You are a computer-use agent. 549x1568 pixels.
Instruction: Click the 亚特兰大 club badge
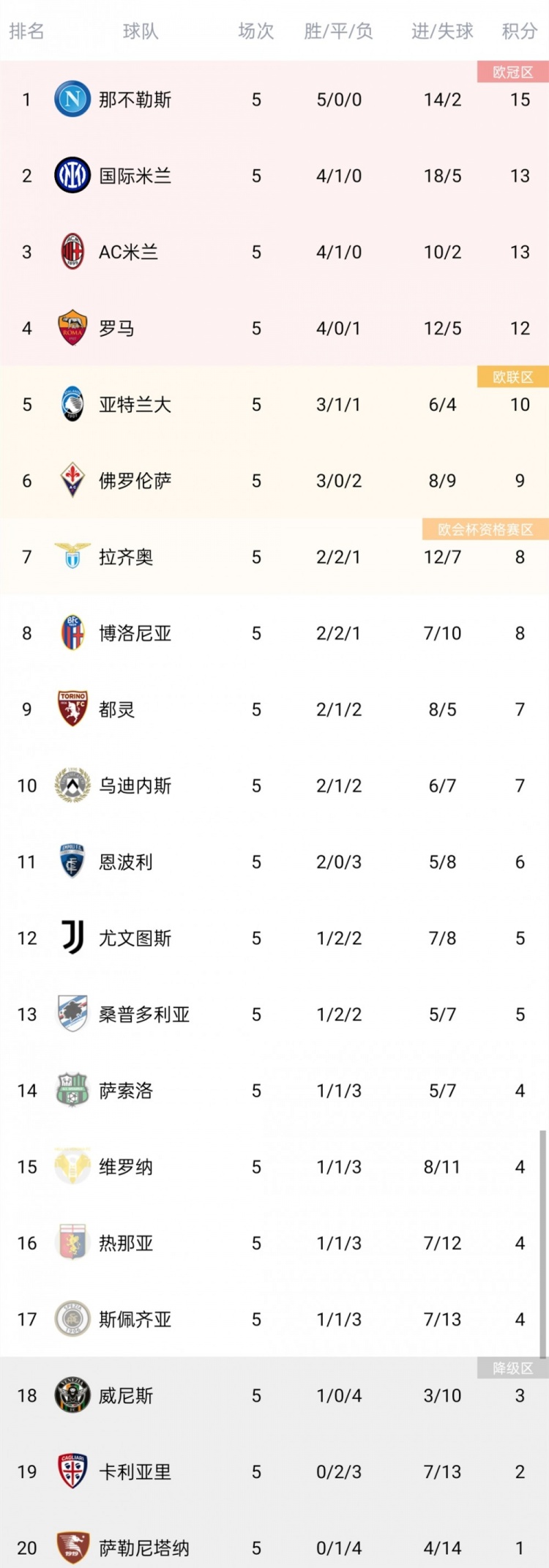click(72, 405)
